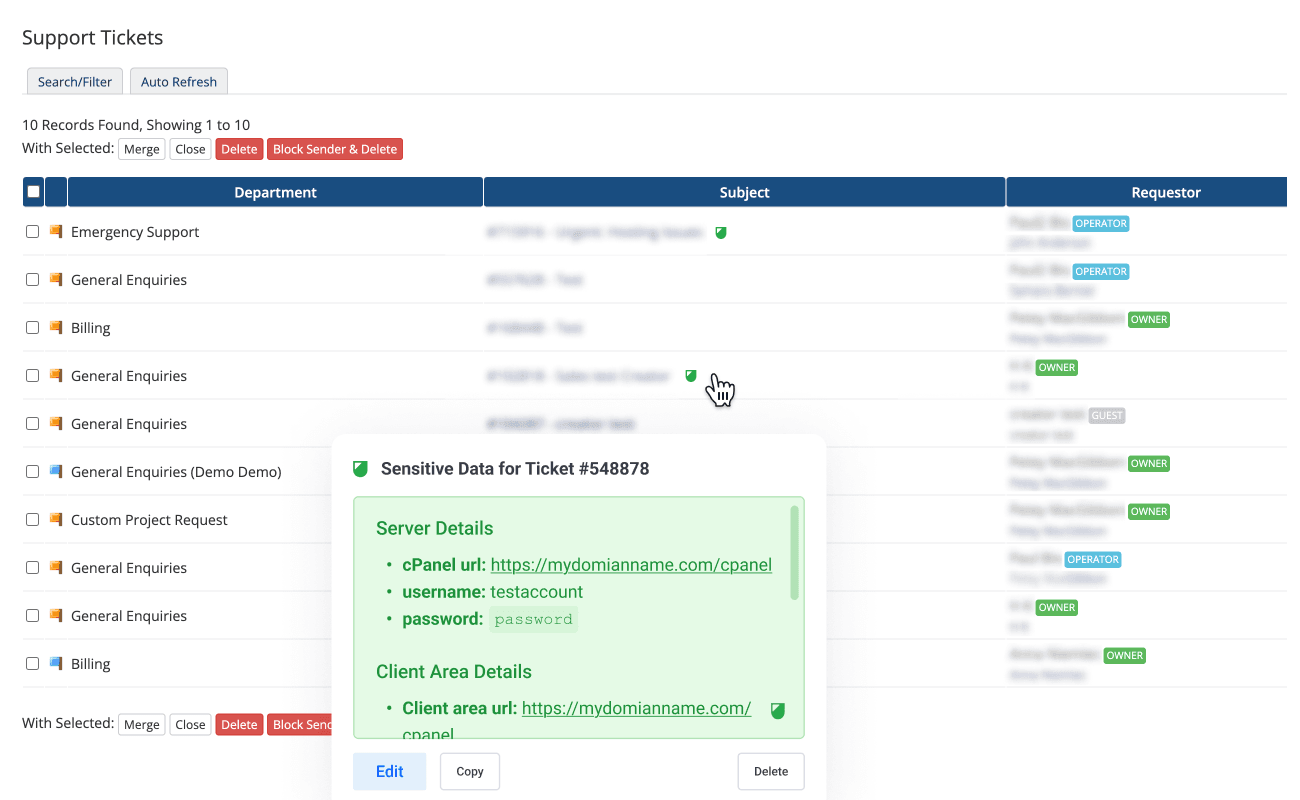Click the shield icon in the popup title
Image resolution: width=1300 pixels, height=800 pixels.
click(x=360, y=469)
